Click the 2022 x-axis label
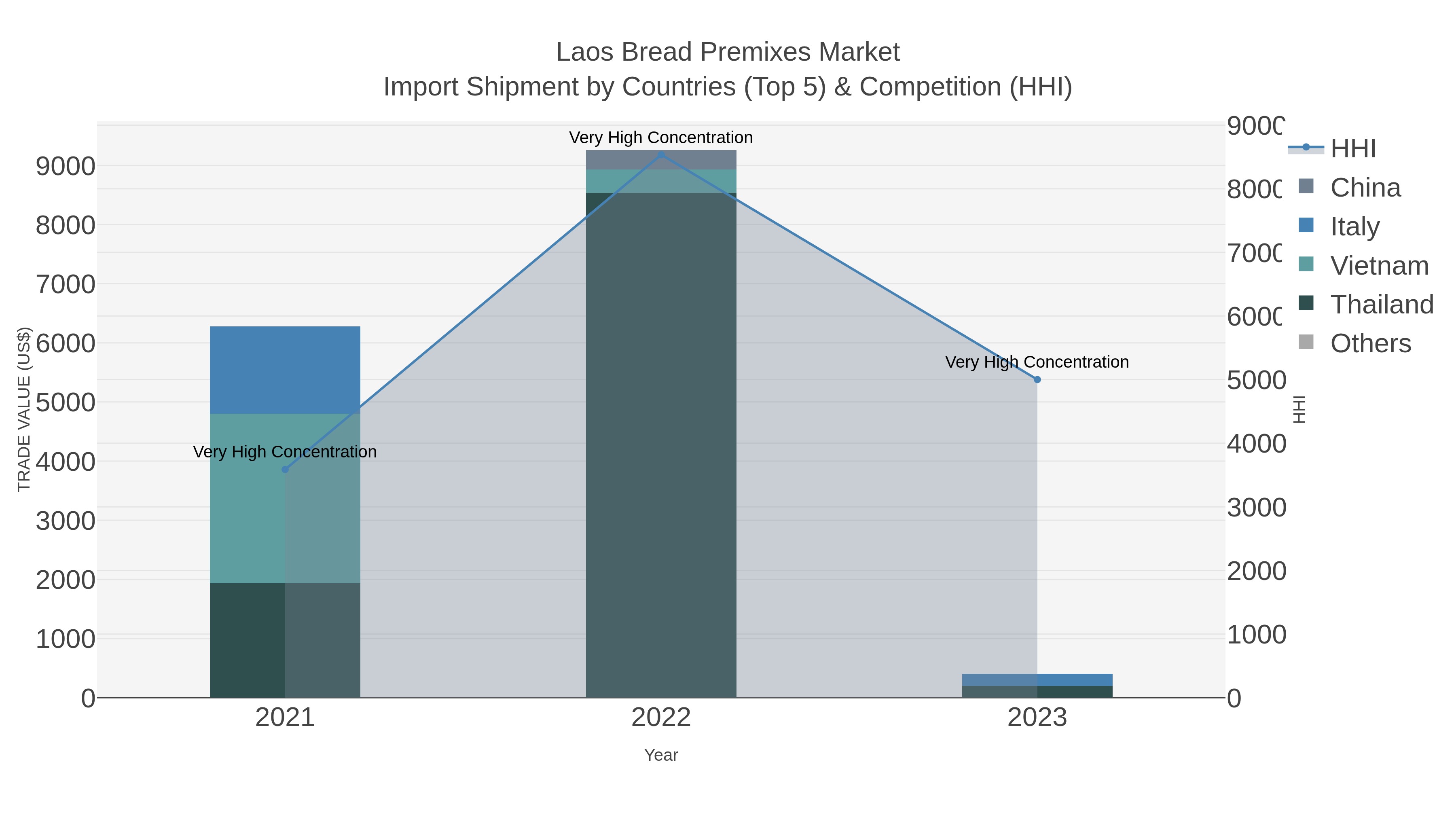 (661, 718)
